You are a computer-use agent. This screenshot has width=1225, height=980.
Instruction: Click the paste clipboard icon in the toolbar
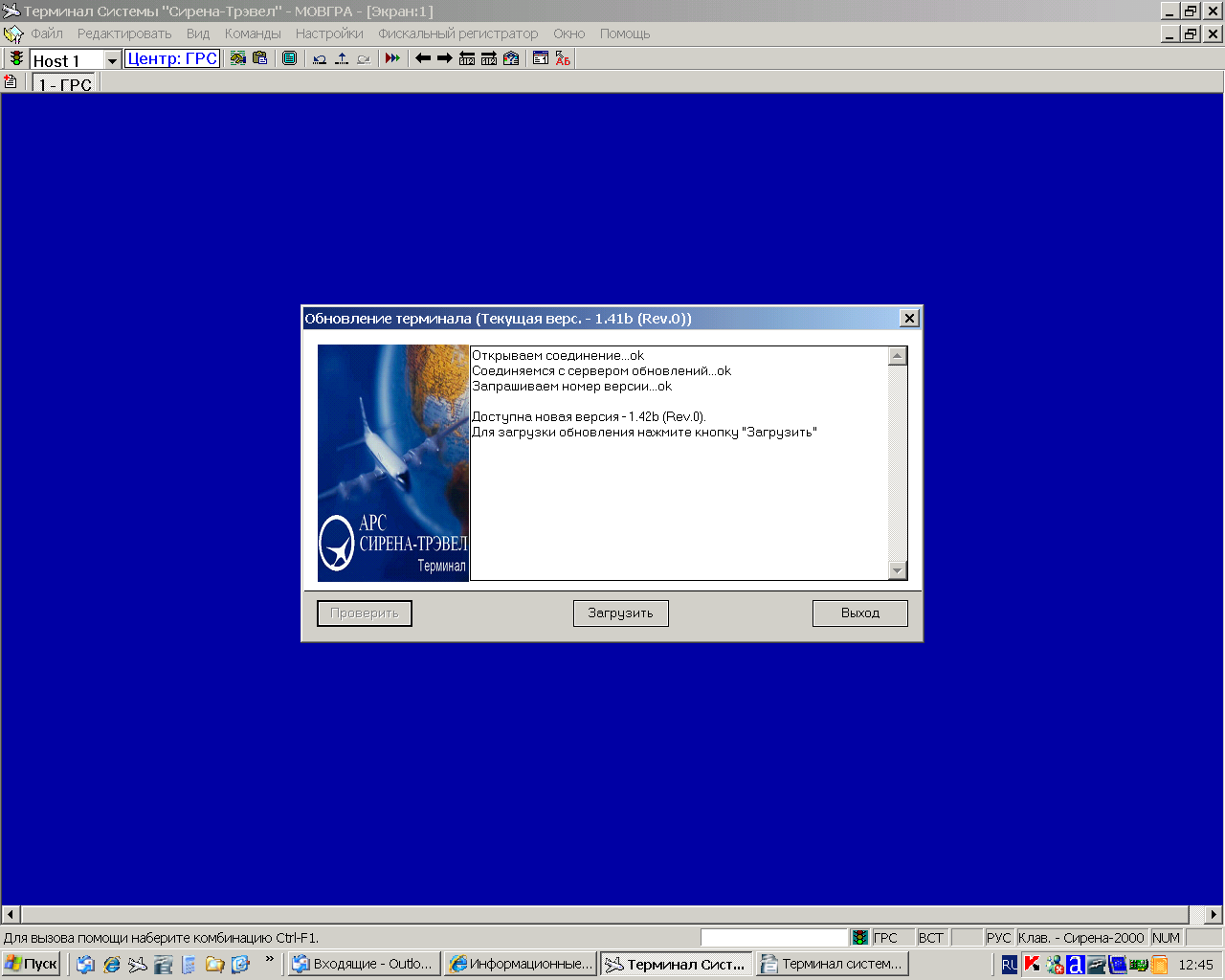pos(260,58)
